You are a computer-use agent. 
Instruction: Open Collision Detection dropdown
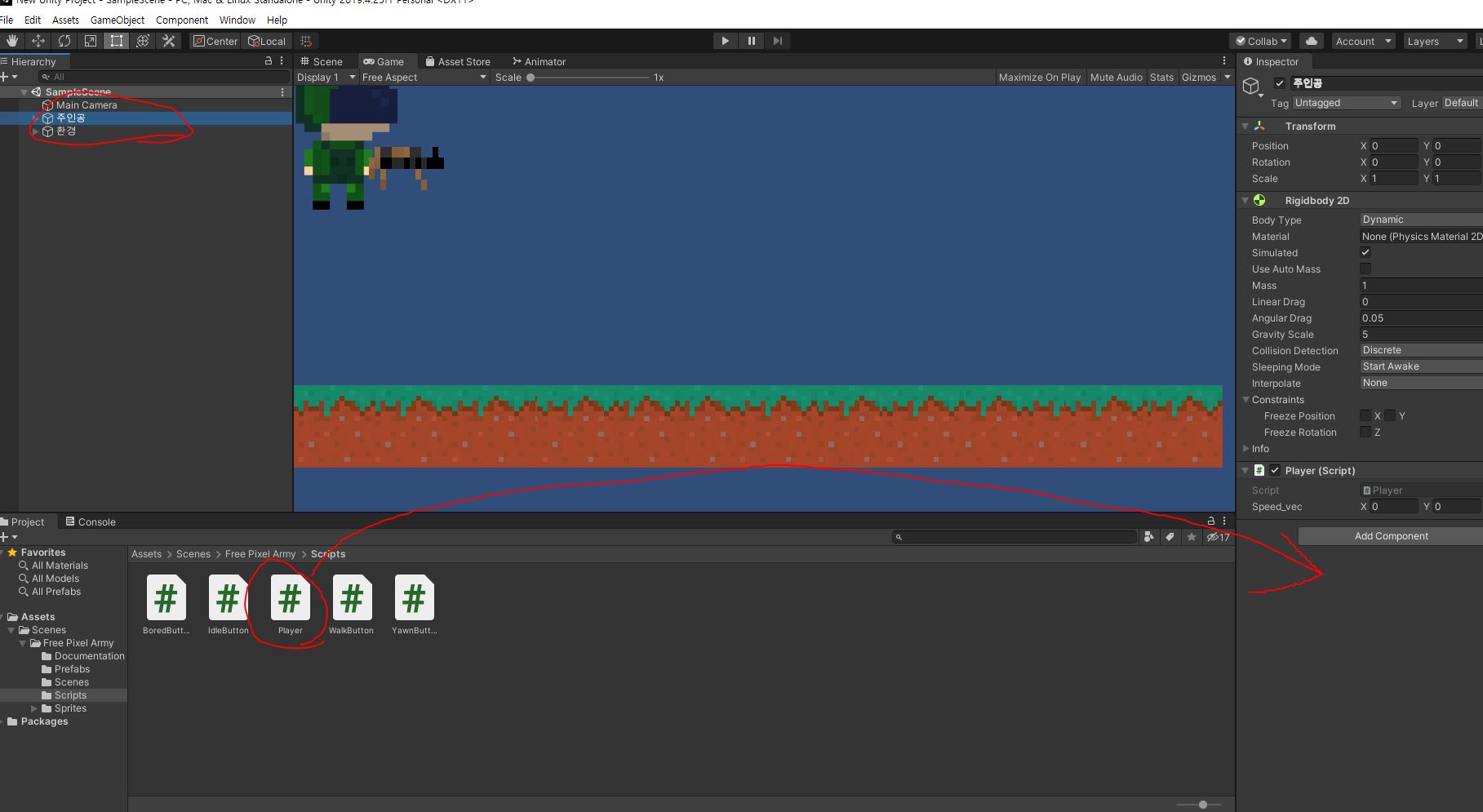pyautogui.click(x=1421, y=350)
